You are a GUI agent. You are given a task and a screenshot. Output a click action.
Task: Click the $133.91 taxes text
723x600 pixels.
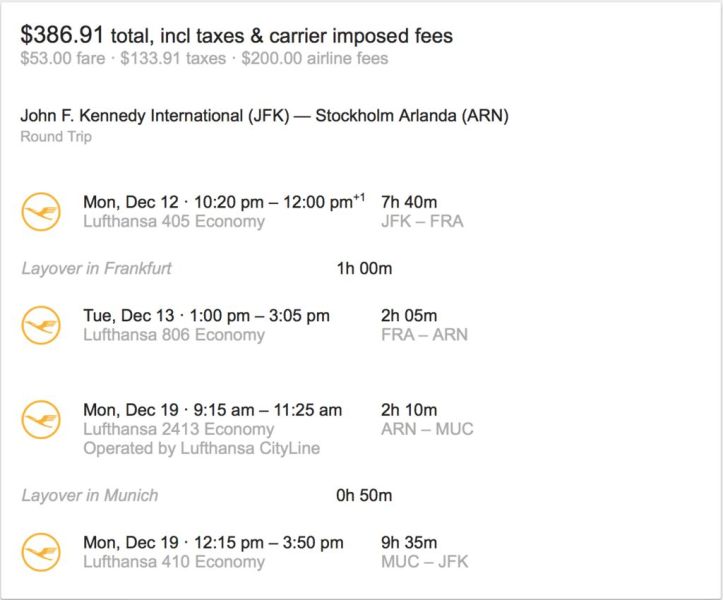(173, 59)
